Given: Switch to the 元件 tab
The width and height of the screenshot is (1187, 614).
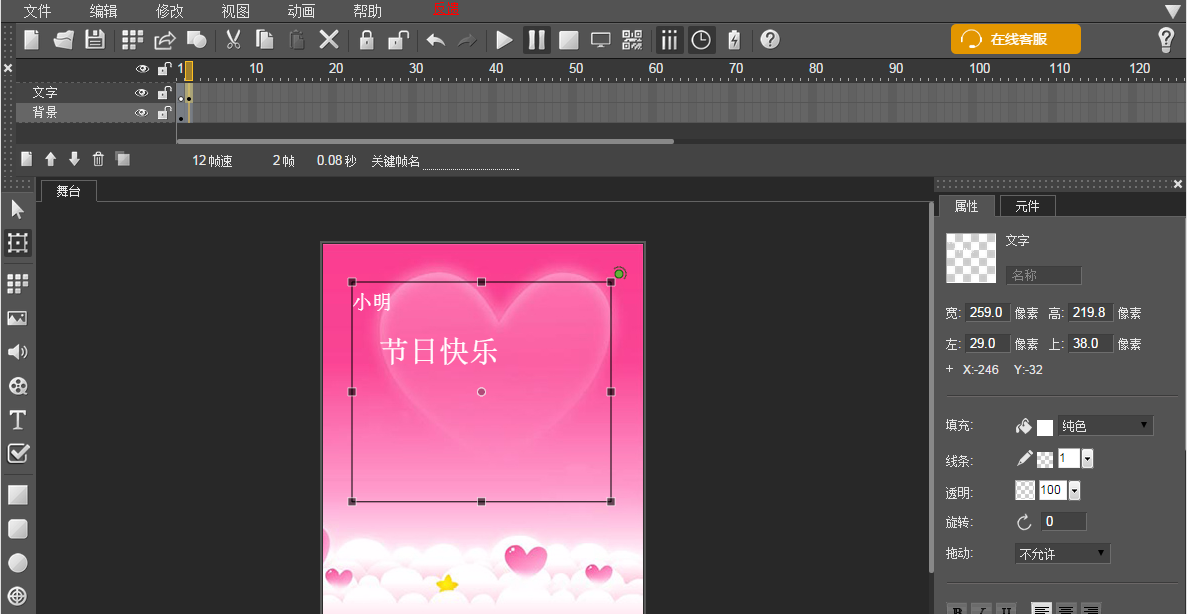Looking at the screenshot, I should coord(1027,206).
